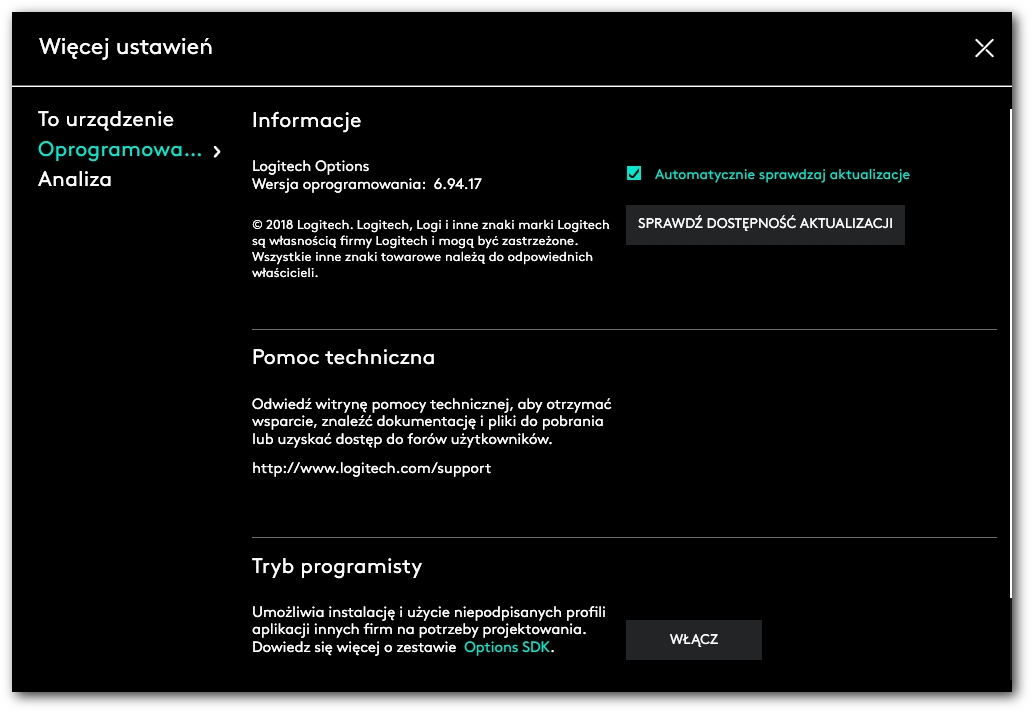Click the Tryb programisty heading
This screenshot has height=712, width=1032.
pos(337,567)
